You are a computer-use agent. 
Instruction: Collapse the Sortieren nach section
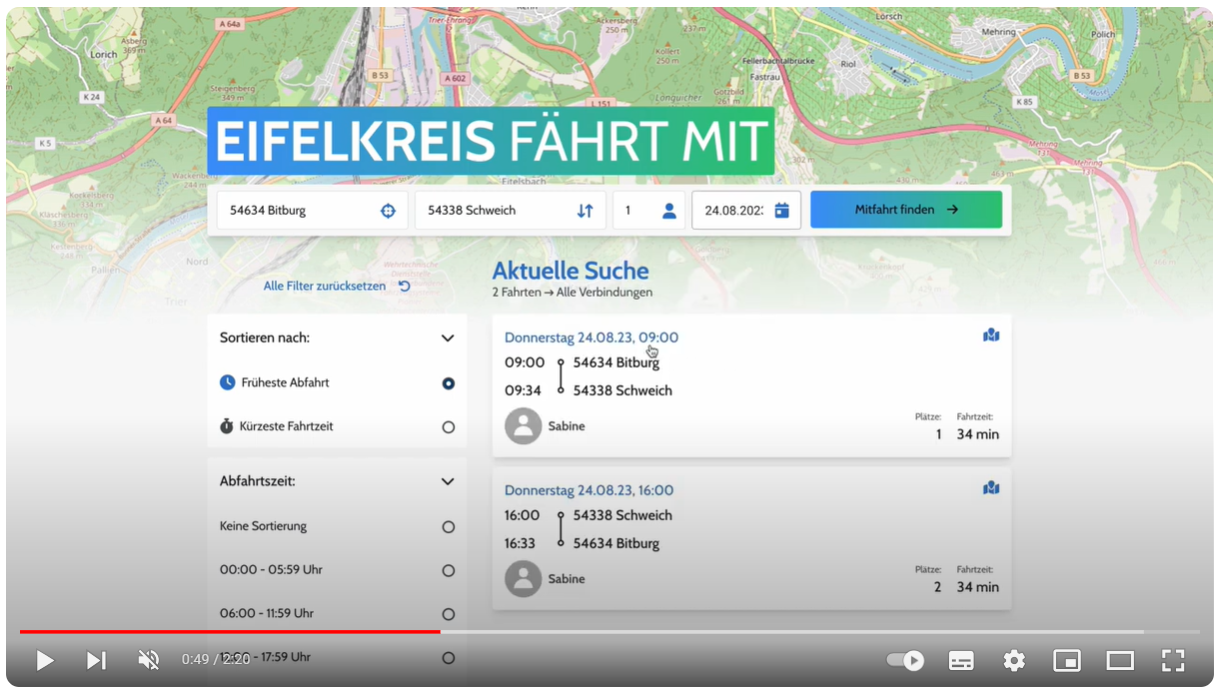tap(448, 338)
